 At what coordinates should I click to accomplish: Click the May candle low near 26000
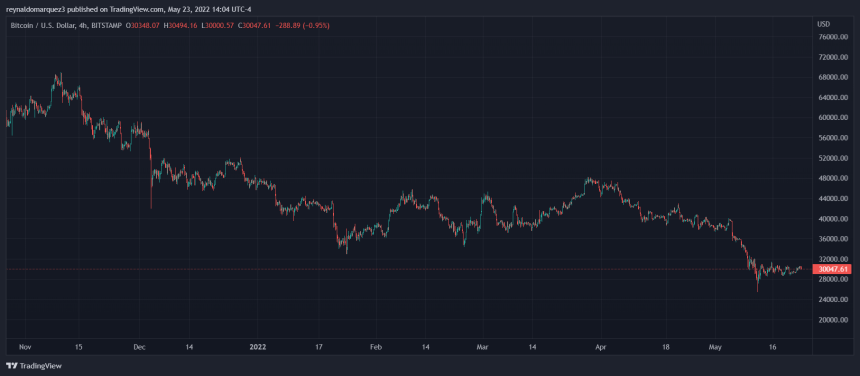coord(757,290)
